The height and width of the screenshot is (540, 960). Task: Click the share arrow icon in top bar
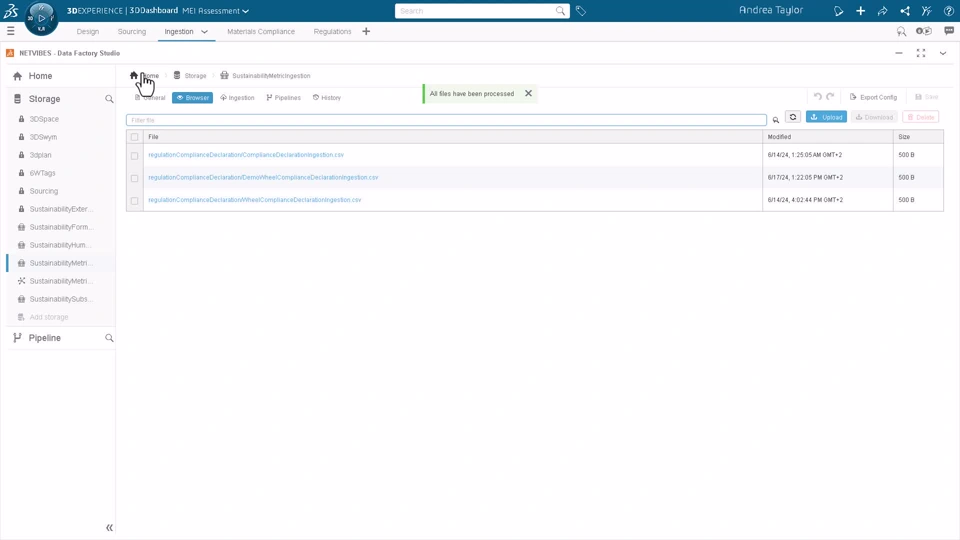pyautogui.click(x=882, y=11)
